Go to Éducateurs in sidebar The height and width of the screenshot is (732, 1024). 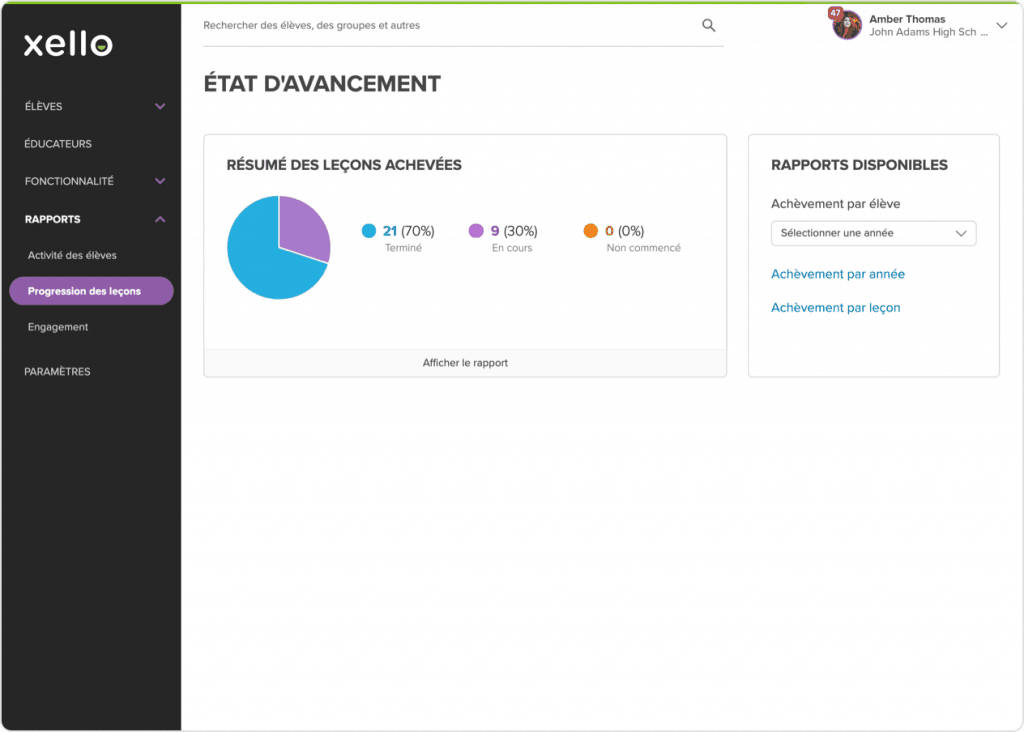pos(58,144)
